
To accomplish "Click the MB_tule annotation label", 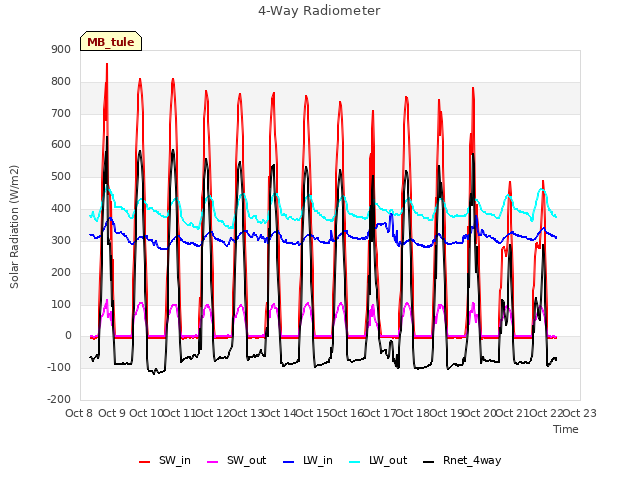I will (111, 41).
